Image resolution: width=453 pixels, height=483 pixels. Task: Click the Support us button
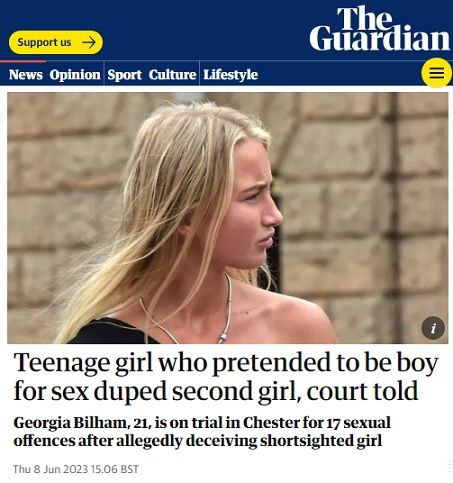click(x=56, y=42)
